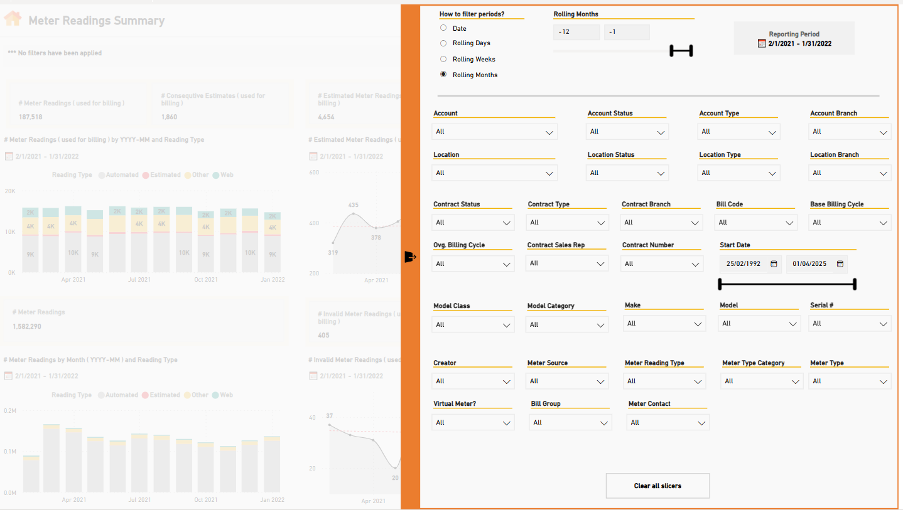Click the 187,518 meter readings card value
The width and height of the screenshot is (904, 510).
pos(31,116)
